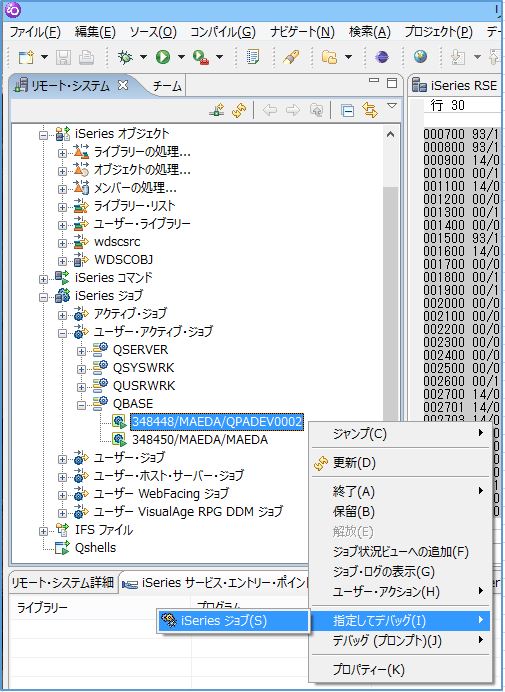Open the プロジェクト(P) menu

point(438,32)
